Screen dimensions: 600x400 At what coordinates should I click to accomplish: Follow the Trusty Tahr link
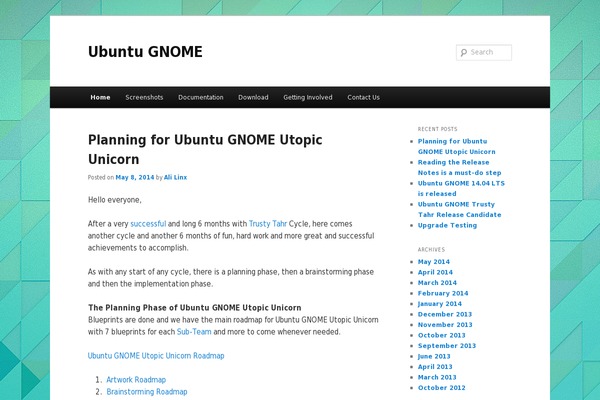click(x=268, y=224)
